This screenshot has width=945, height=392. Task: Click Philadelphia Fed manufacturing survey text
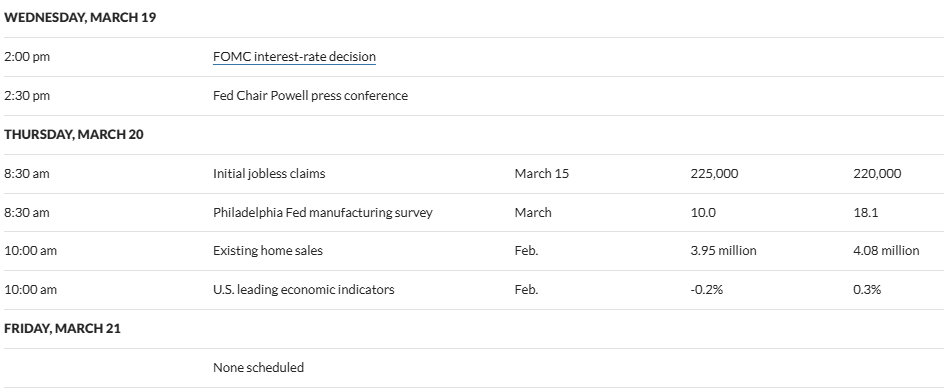[x=322, y=213]
